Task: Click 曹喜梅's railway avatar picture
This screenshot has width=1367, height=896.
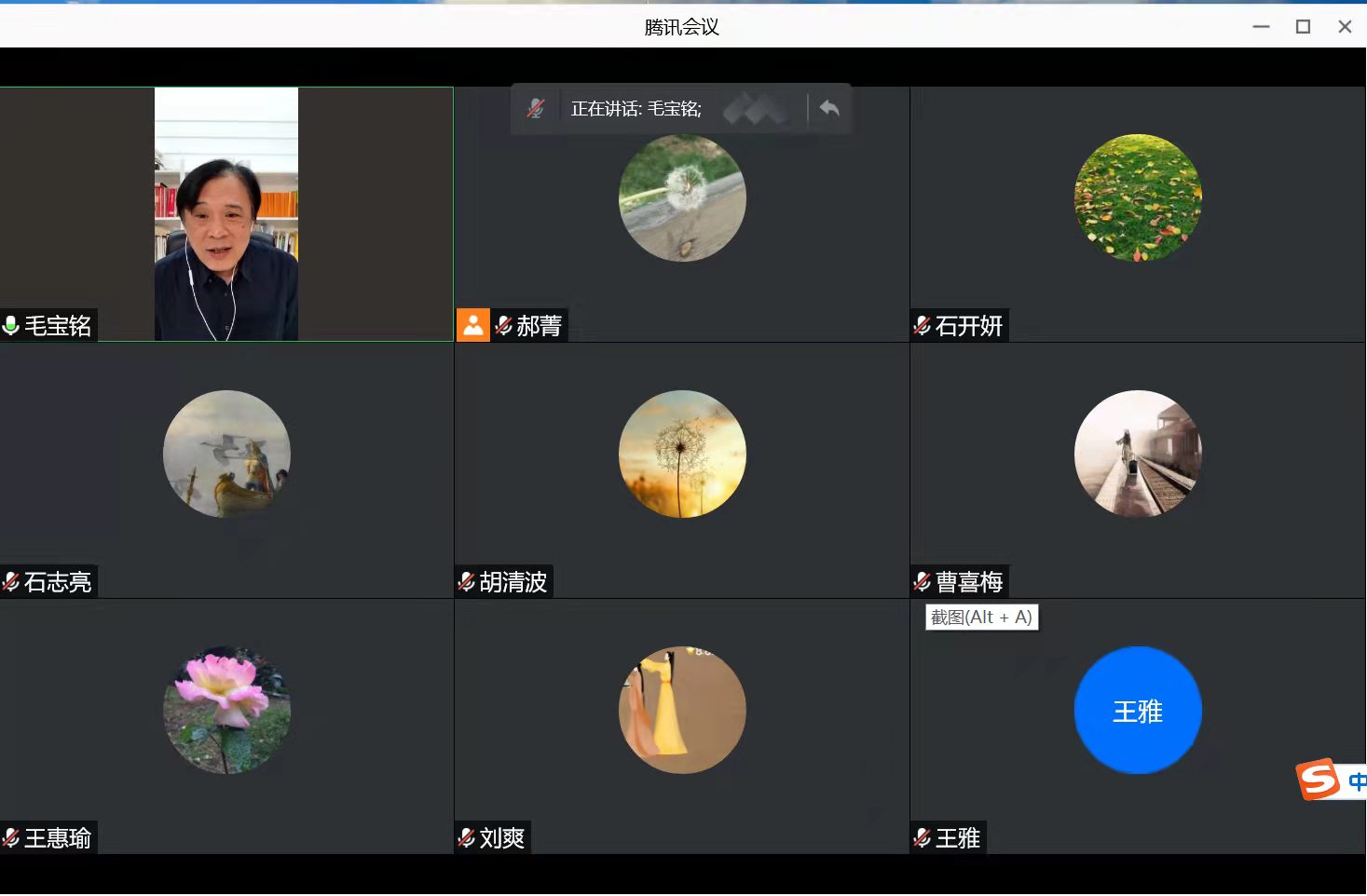Action: click(x=1138, y=454)
